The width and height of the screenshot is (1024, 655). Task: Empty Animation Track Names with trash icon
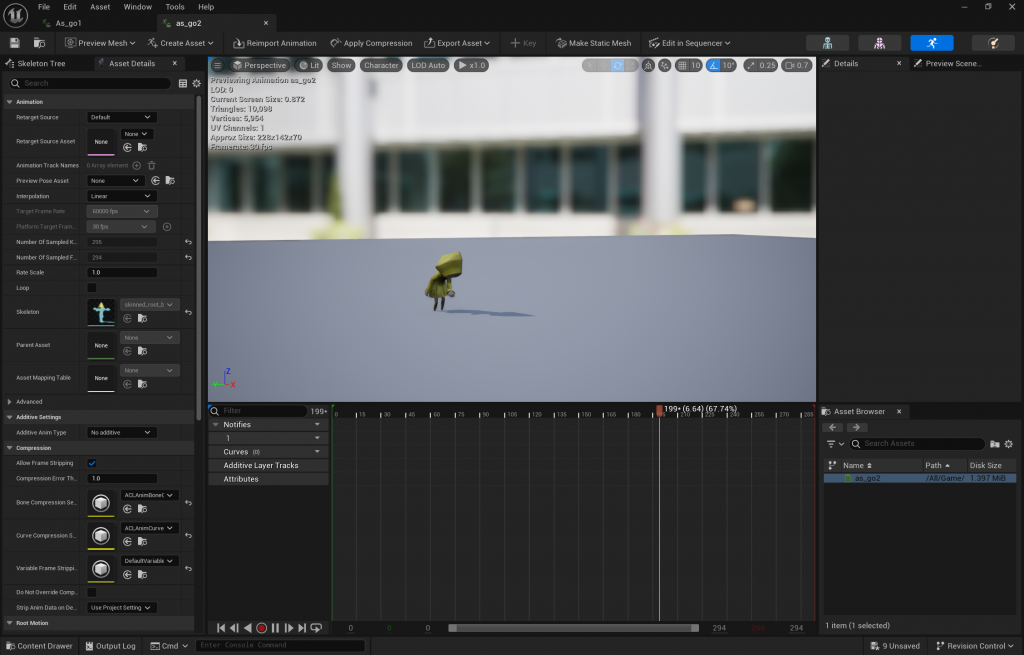coord(152,165)
